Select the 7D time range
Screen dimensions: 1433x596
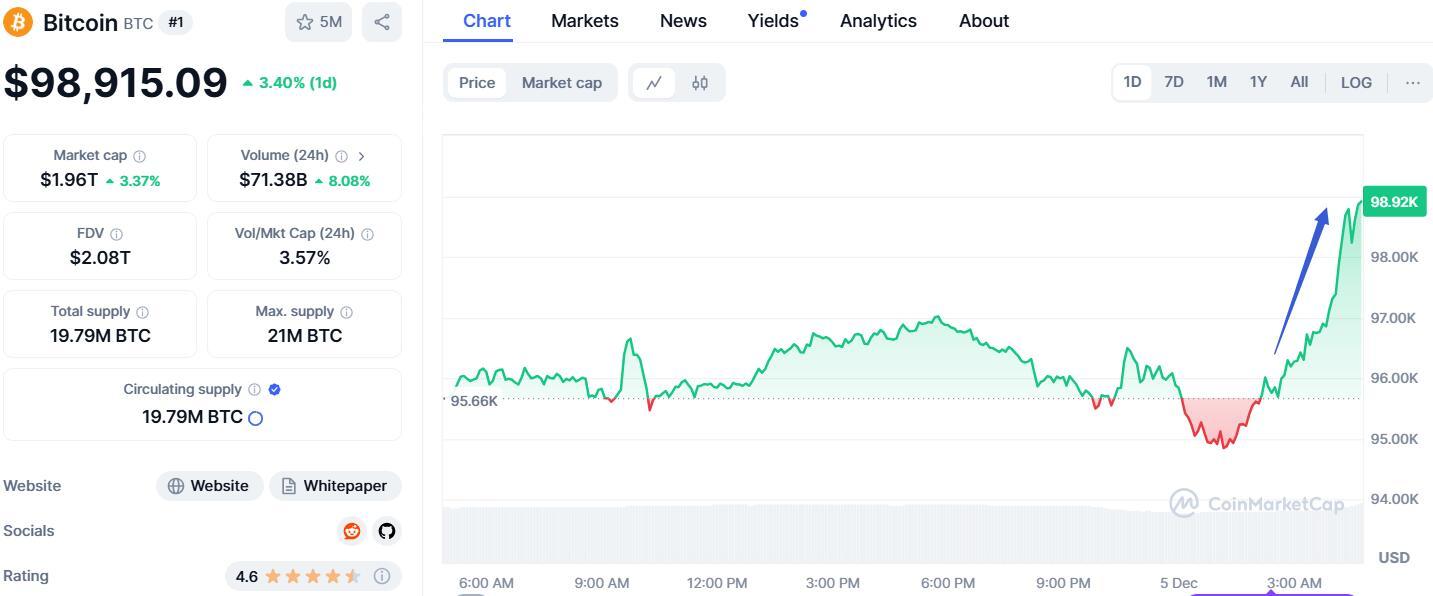tap(1174, 82)
